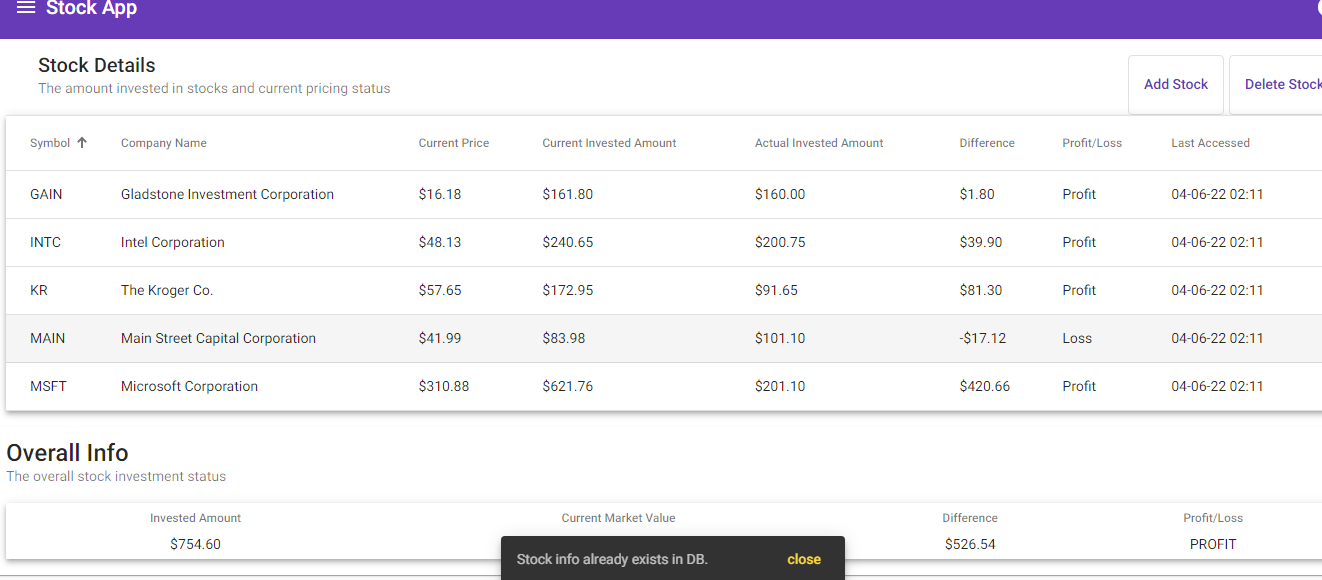1322x580 pixels.
Task: Sort by the Current Price column header
Action: point(454,142)
